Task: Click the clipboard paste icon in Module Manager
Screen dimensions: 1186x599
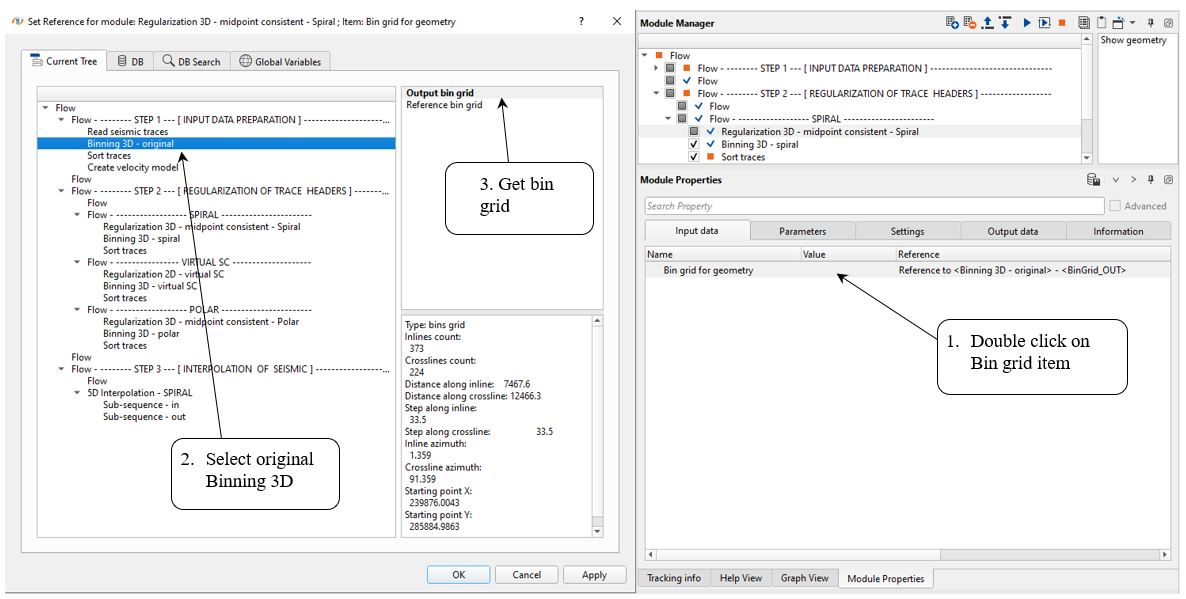Action: 1100,23
